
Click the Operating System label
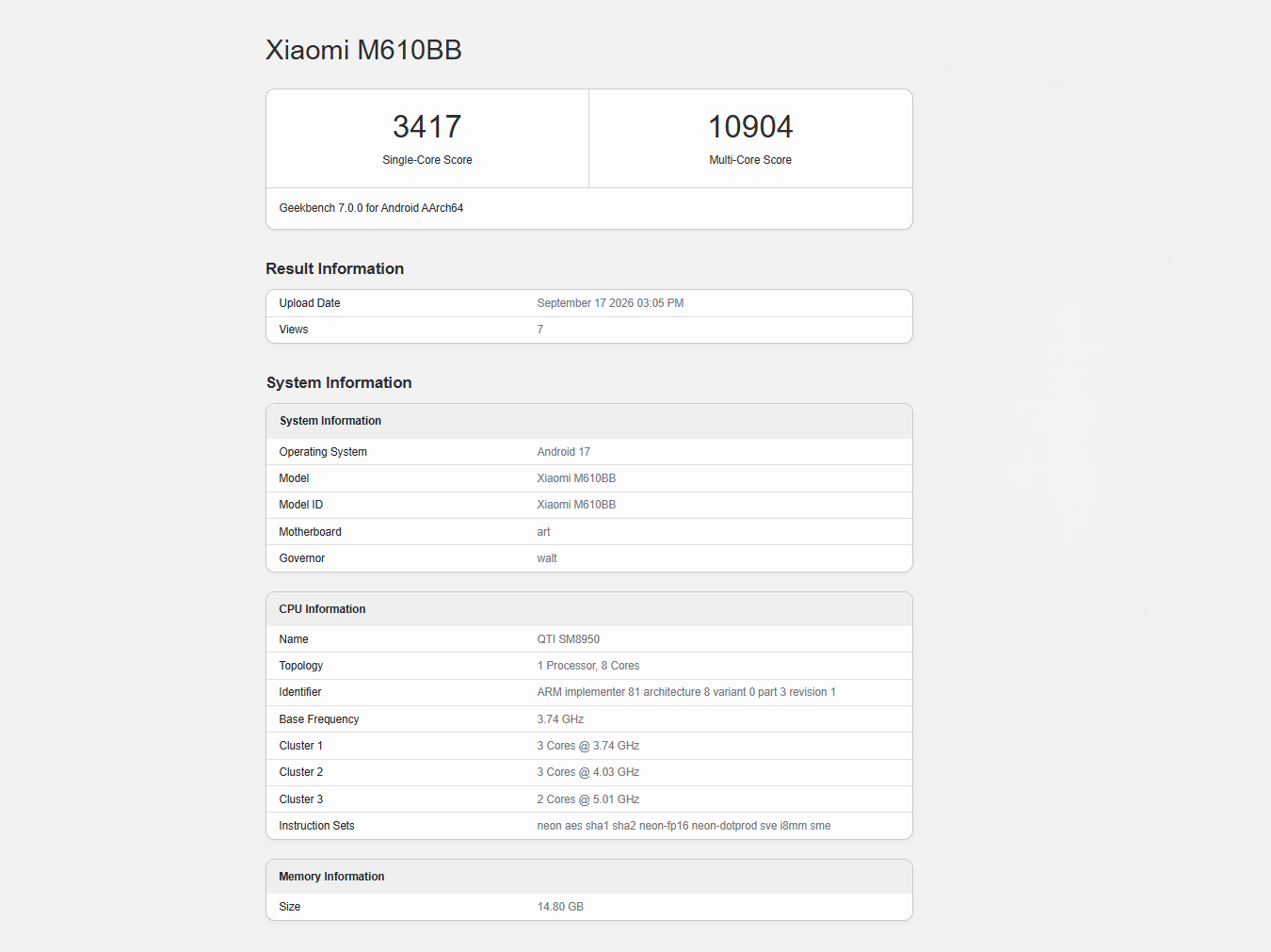pos(323,452)
